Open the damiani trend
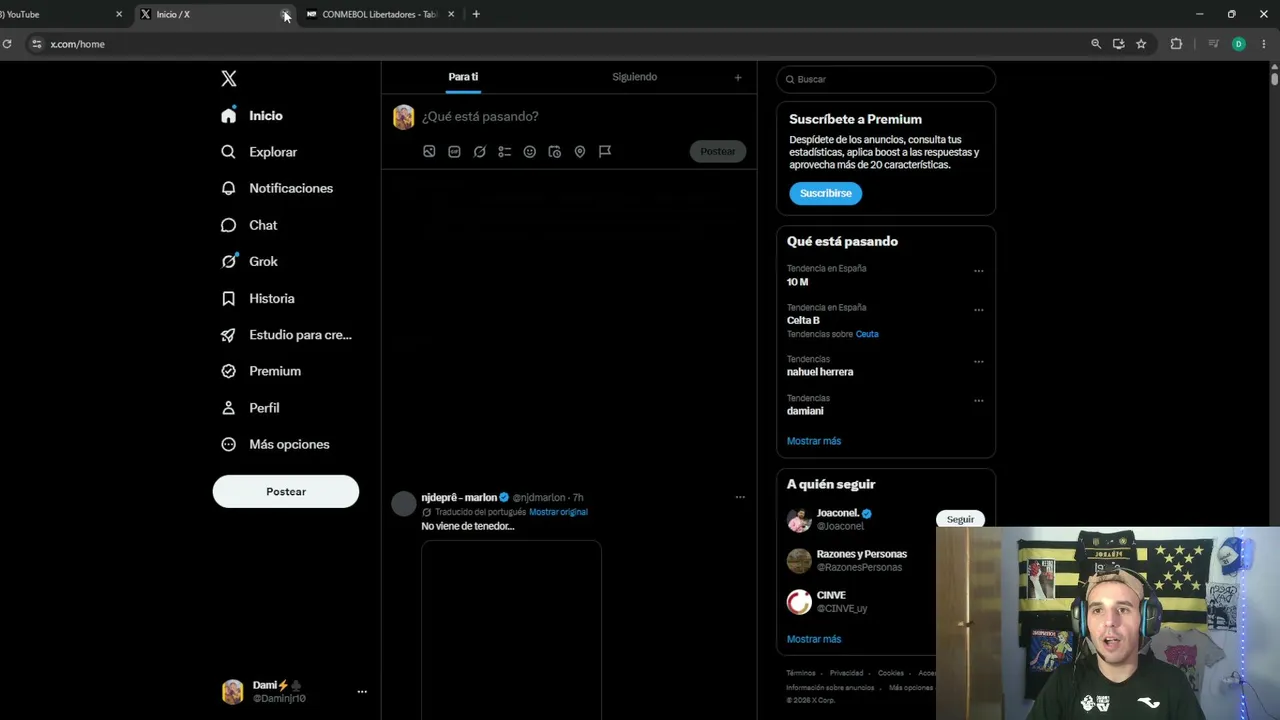This screenshot has height=720, width=1280. click(x=805, y=411)
